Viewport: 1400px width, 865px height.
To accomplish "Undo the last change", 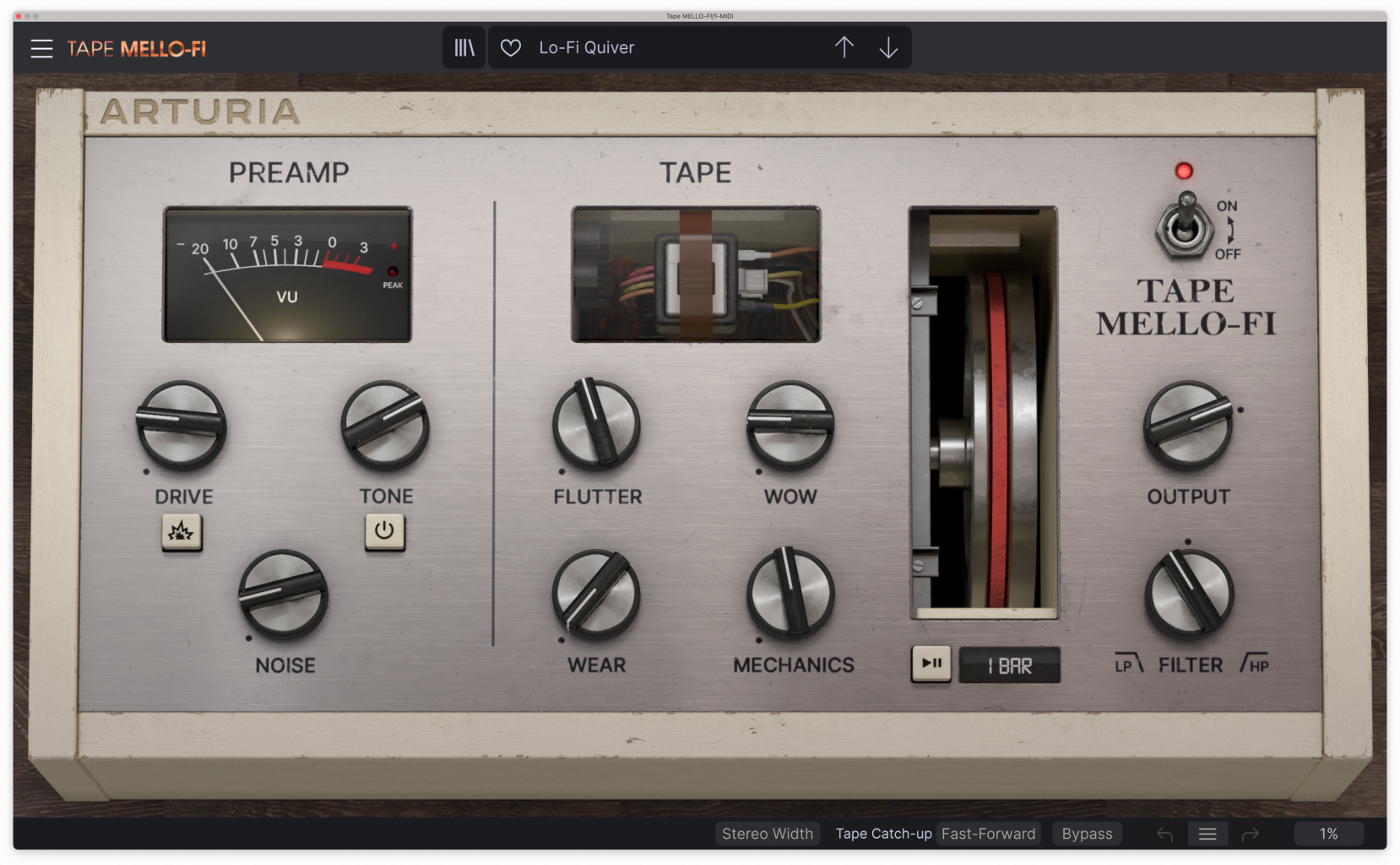I will click(1165, 835).
